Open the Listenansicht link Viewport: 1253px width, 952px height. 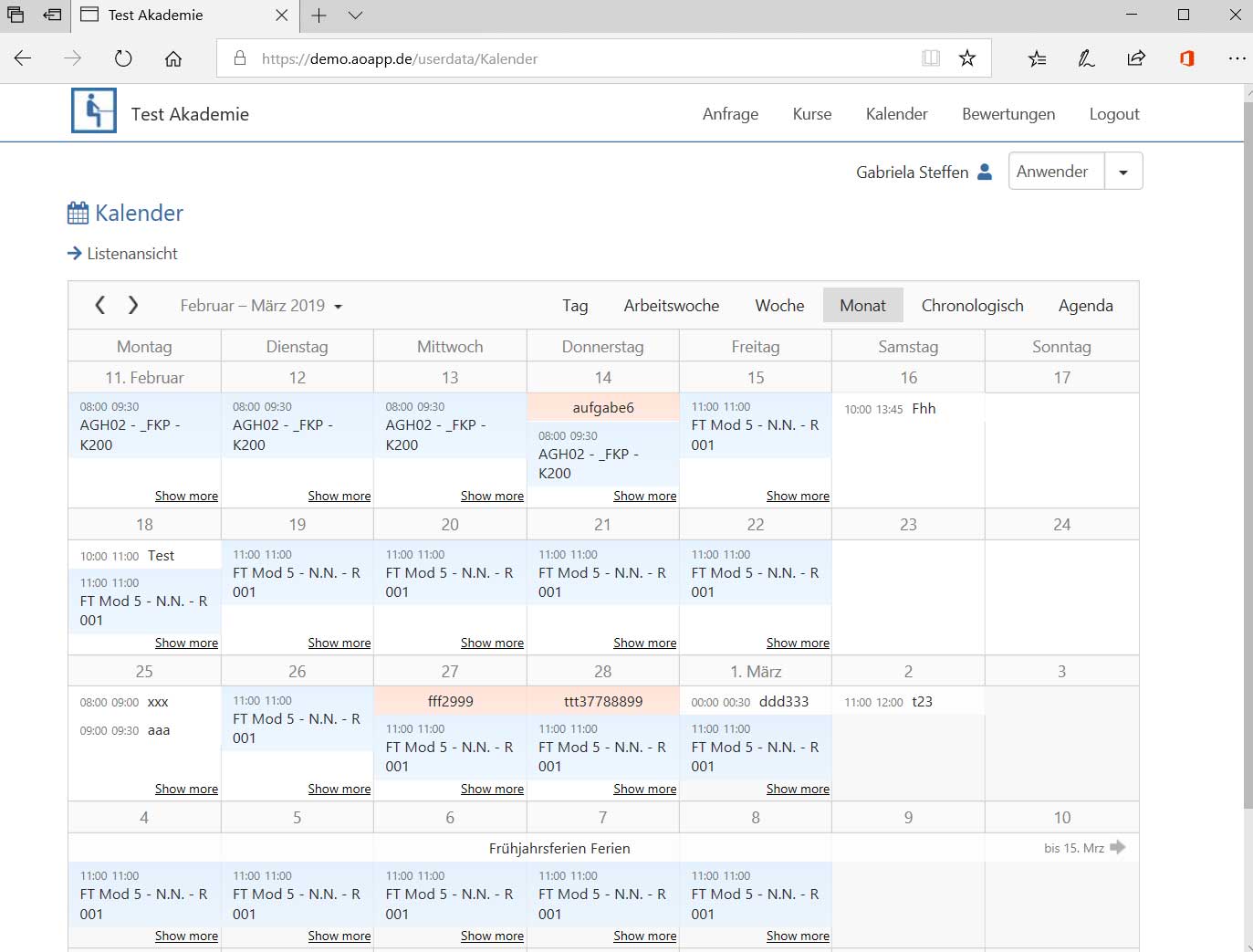[x=132, y=254]
